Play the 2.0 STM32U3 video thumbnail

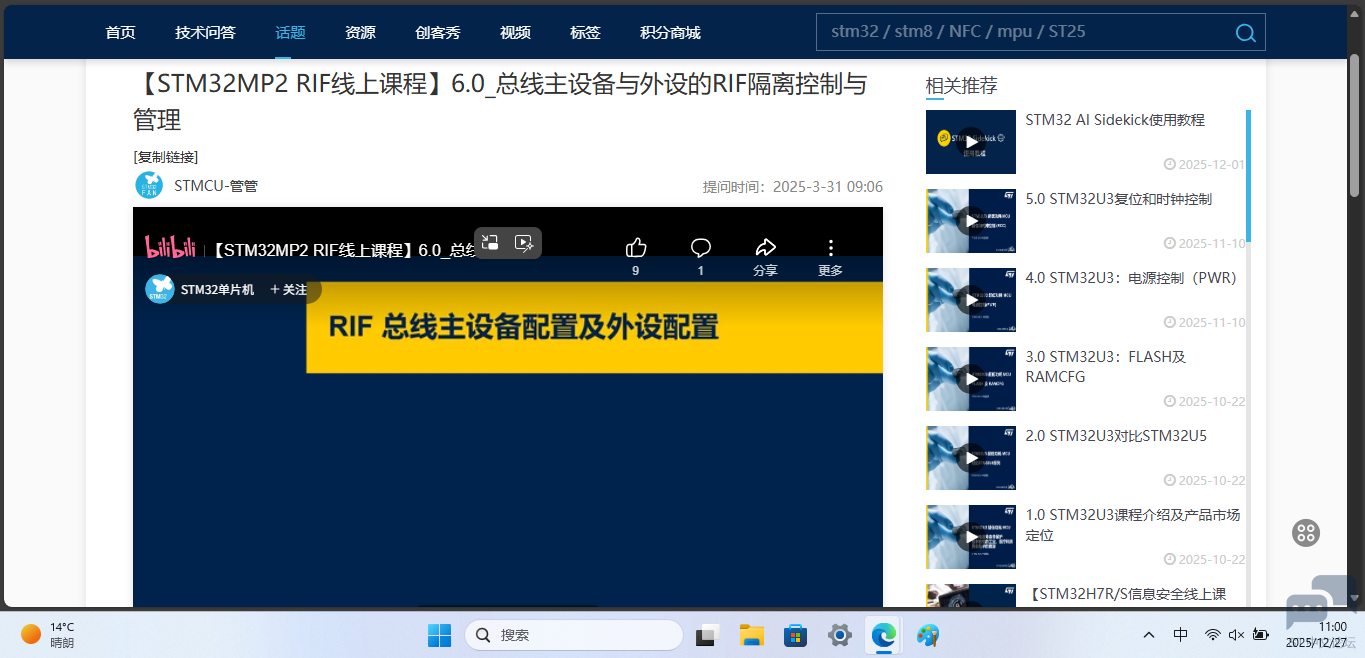click(x=971, y=458)
